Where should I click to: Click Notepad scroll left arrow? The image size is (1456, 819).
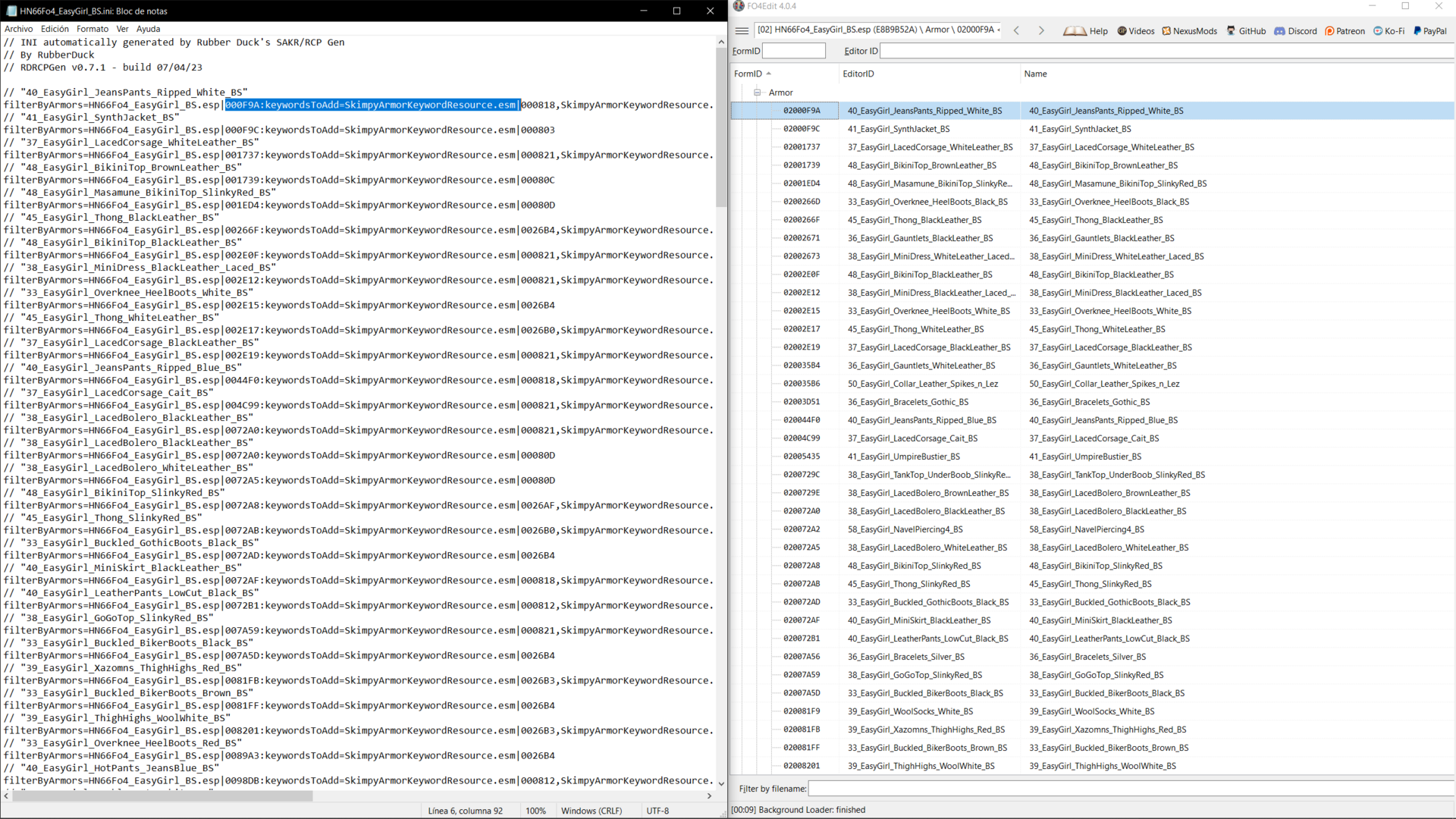6,796
